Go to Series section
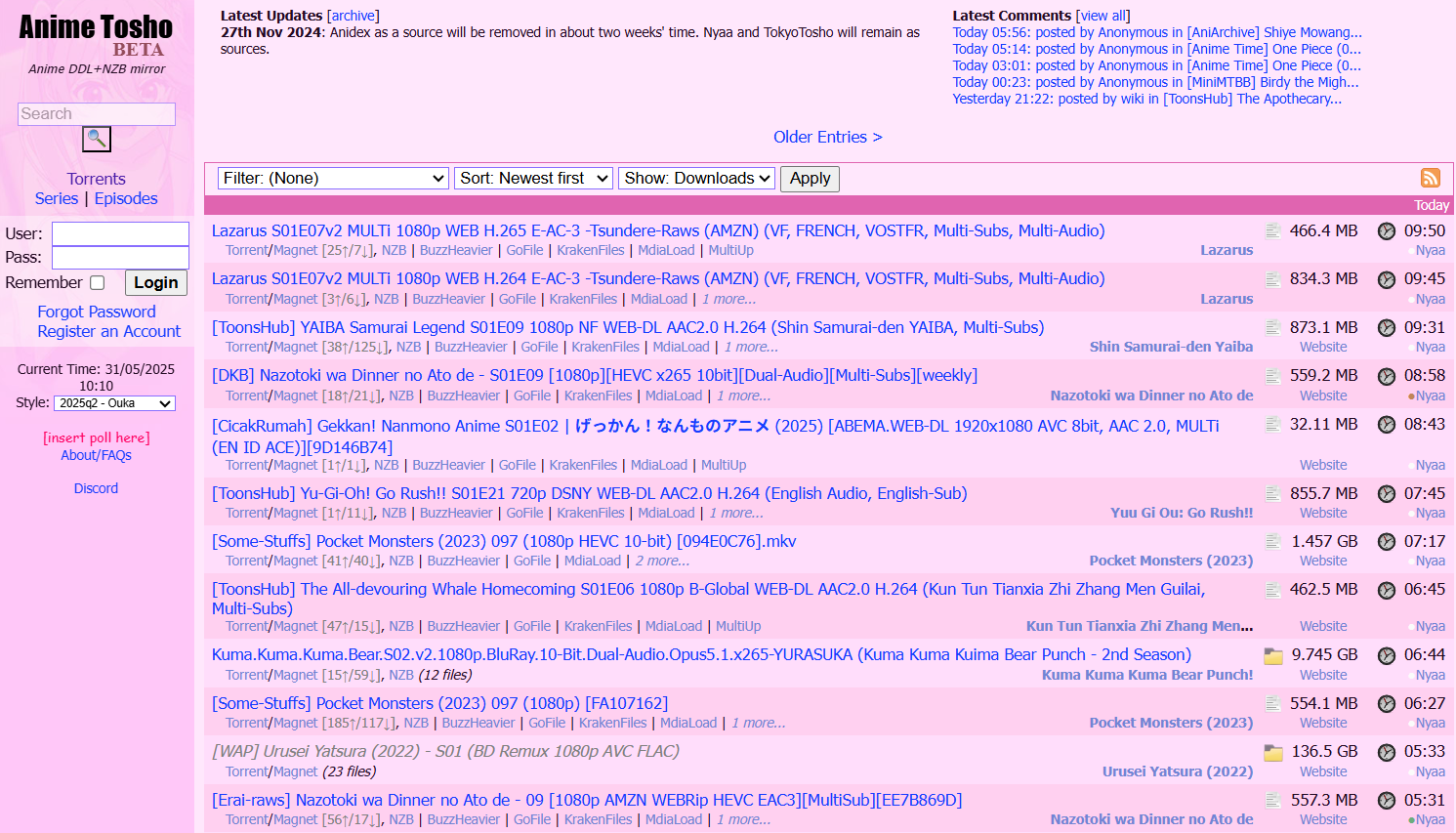 [57, 198]
